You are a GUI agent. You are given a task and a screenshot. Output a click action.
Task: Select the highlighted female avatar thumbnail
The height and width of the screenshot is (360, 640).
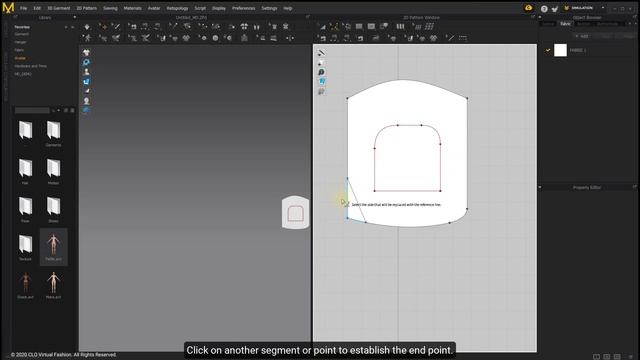coord(53,247)
